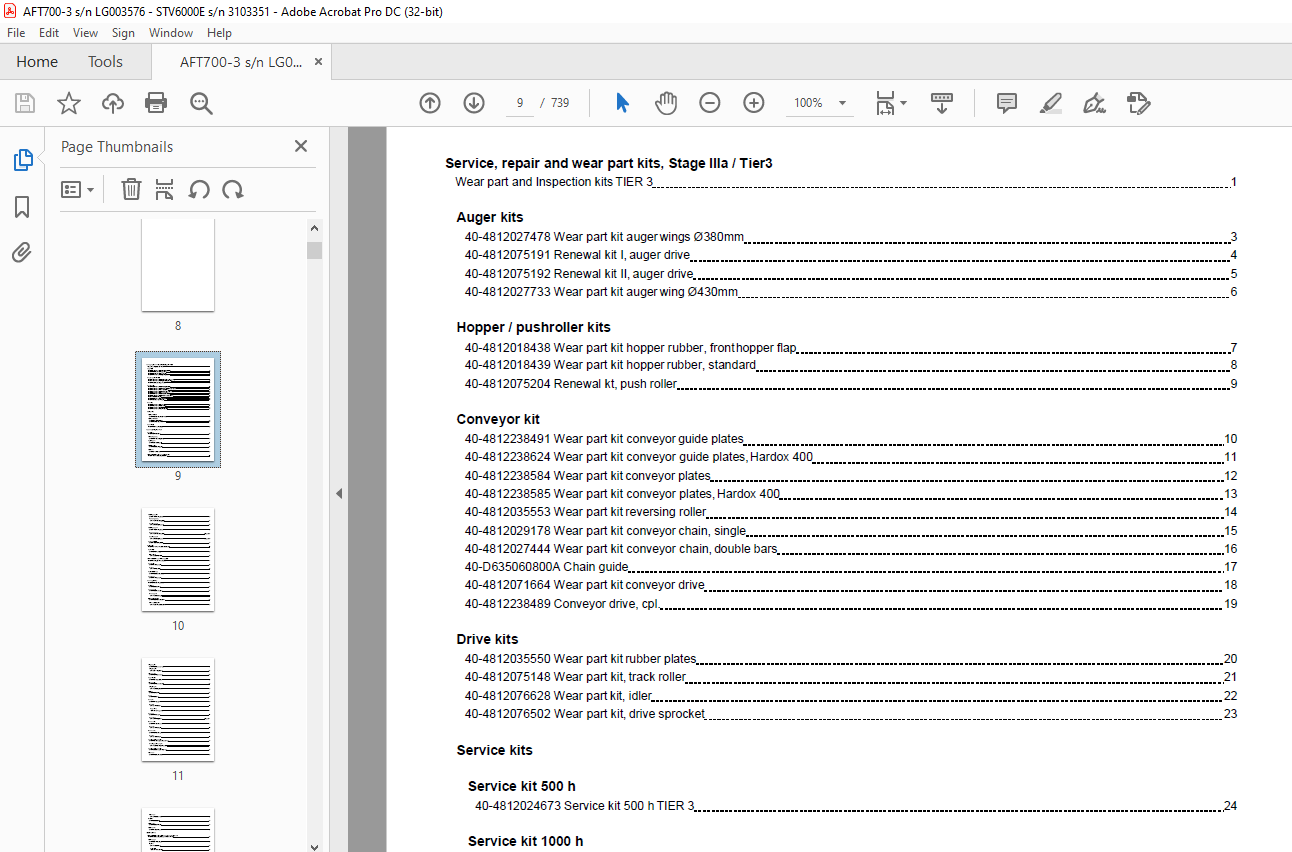Open 40-4812238624 guide plates Hardox 400 entry

(851, 457)
